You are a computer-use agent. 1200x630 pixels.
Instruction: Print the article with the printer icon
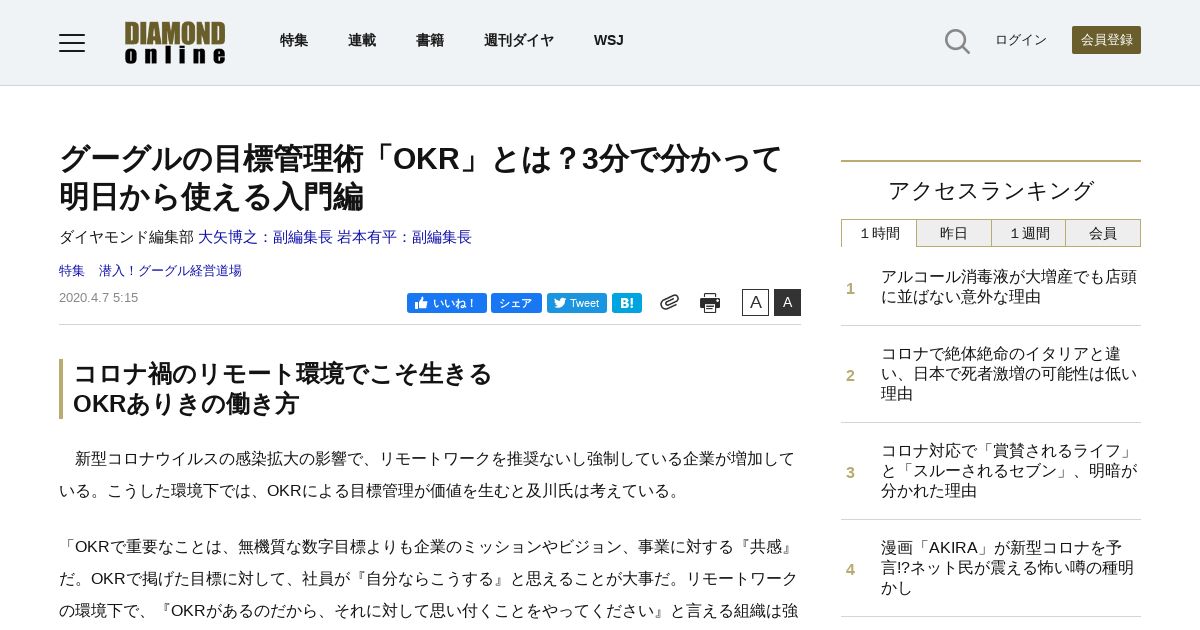(710, 302)
